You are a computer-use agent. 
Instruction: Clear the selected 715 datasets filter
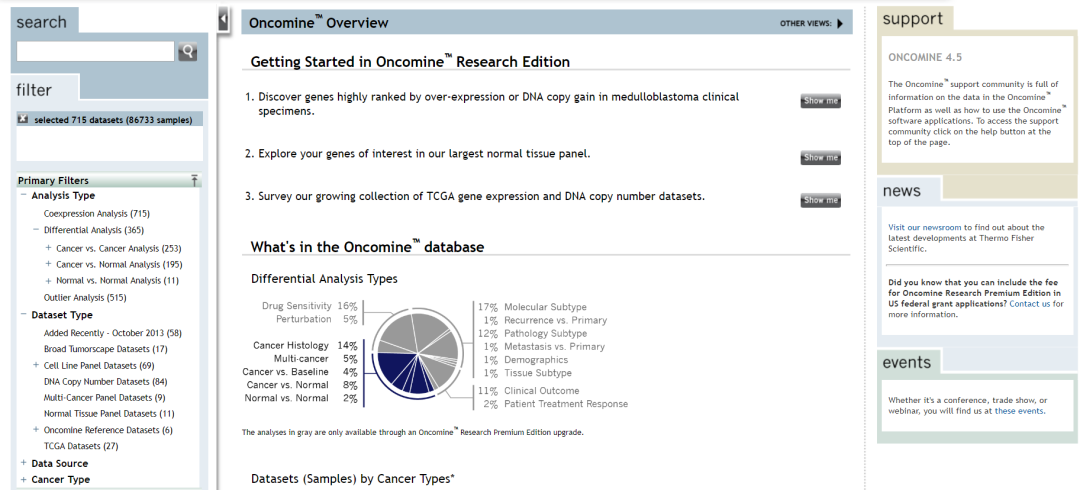point(23,119)
